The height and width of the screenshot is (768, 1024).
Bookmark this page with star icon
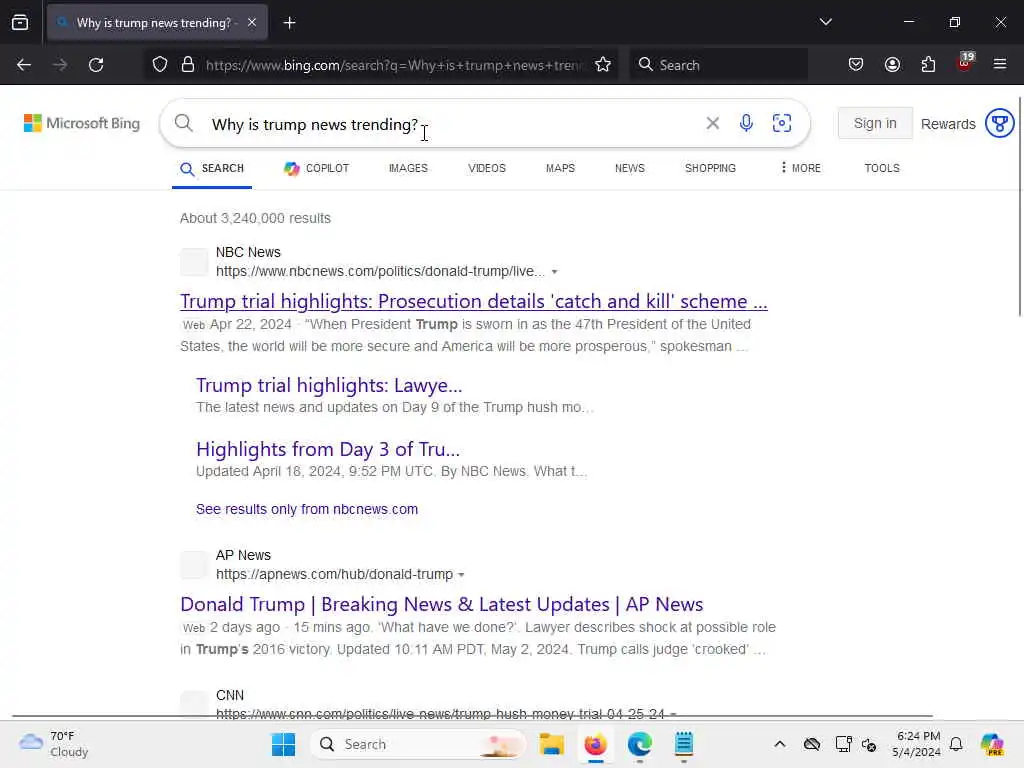603,65
